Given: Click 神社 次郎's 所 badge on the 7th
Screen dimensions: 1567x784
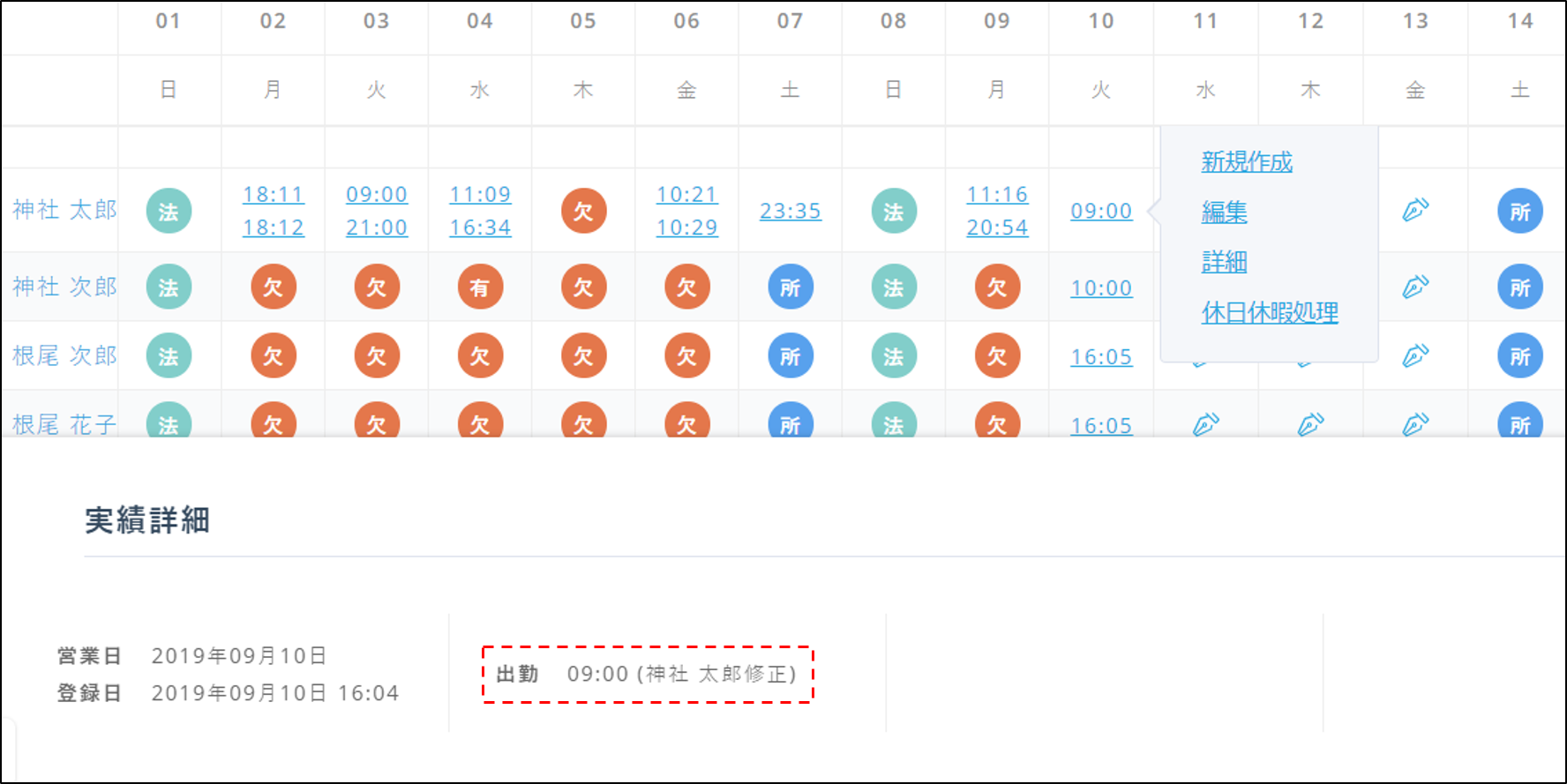Looking at the screenshot, I should point(790,287).
